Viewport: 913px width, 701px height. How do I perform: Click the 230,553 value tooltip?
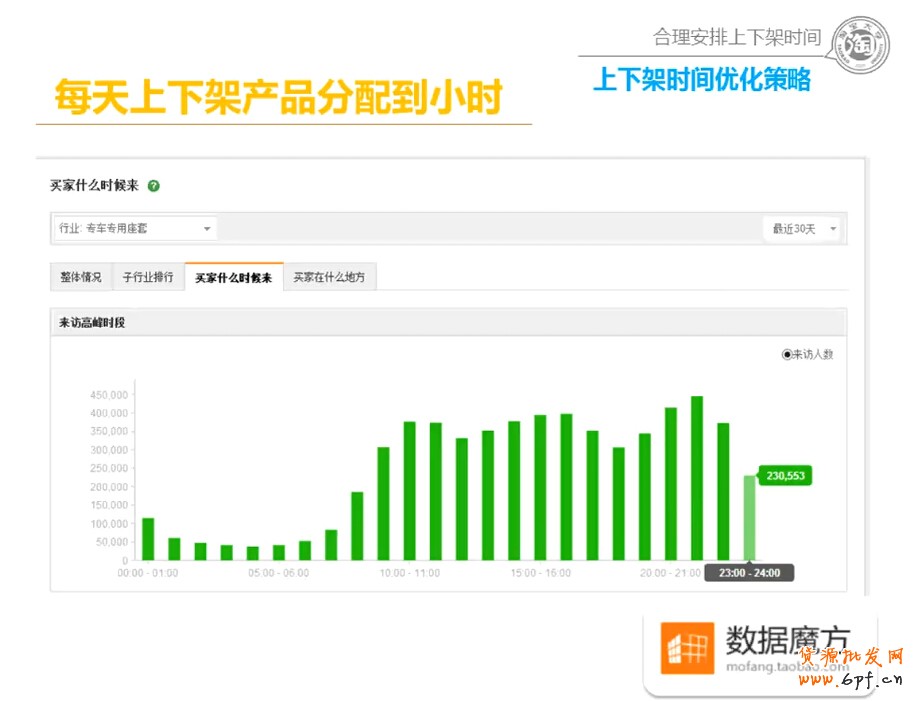coord(786,477)
